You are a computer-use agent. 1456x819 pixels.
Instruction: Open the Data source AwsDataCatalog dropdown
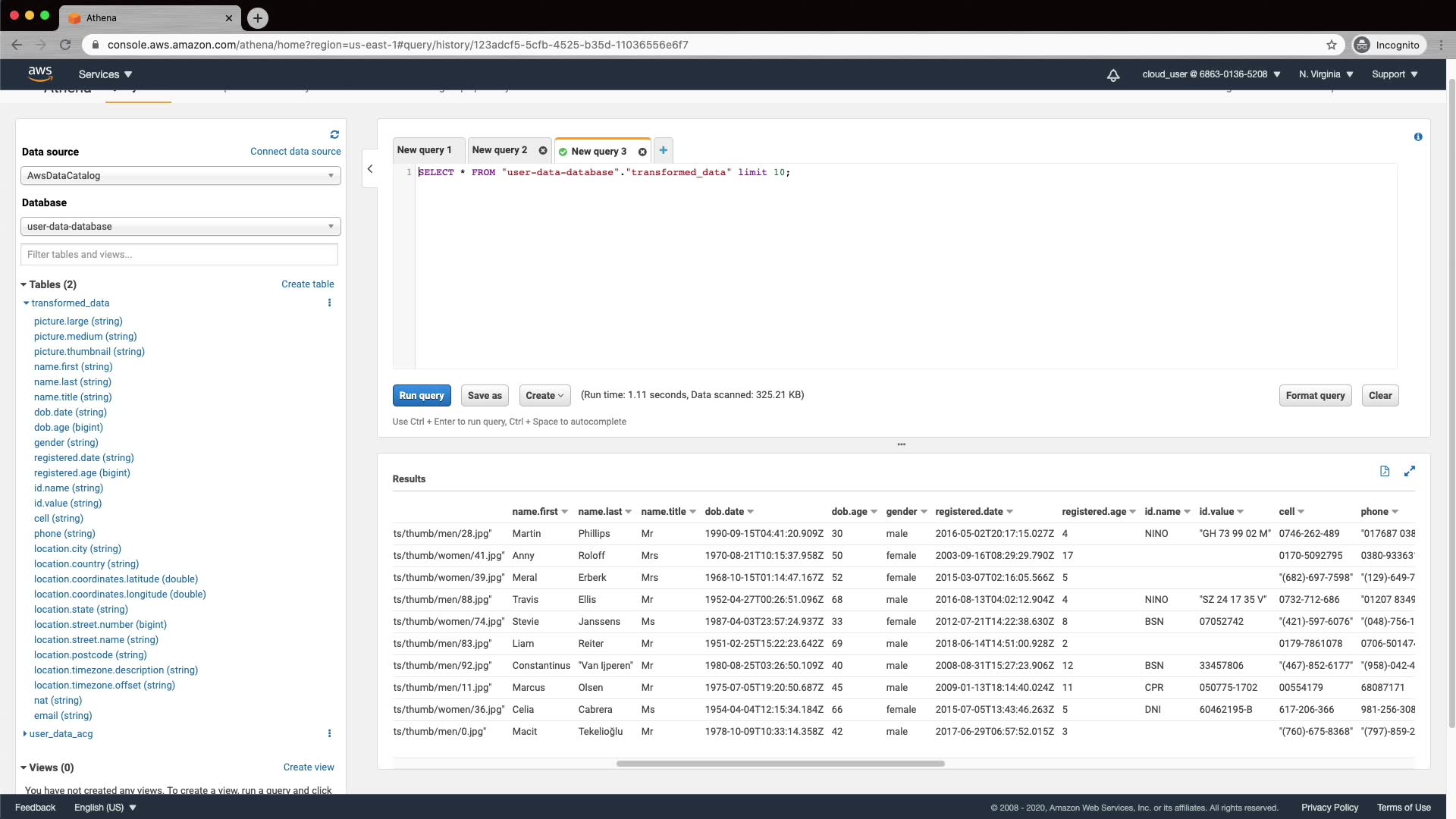point(180,175)
